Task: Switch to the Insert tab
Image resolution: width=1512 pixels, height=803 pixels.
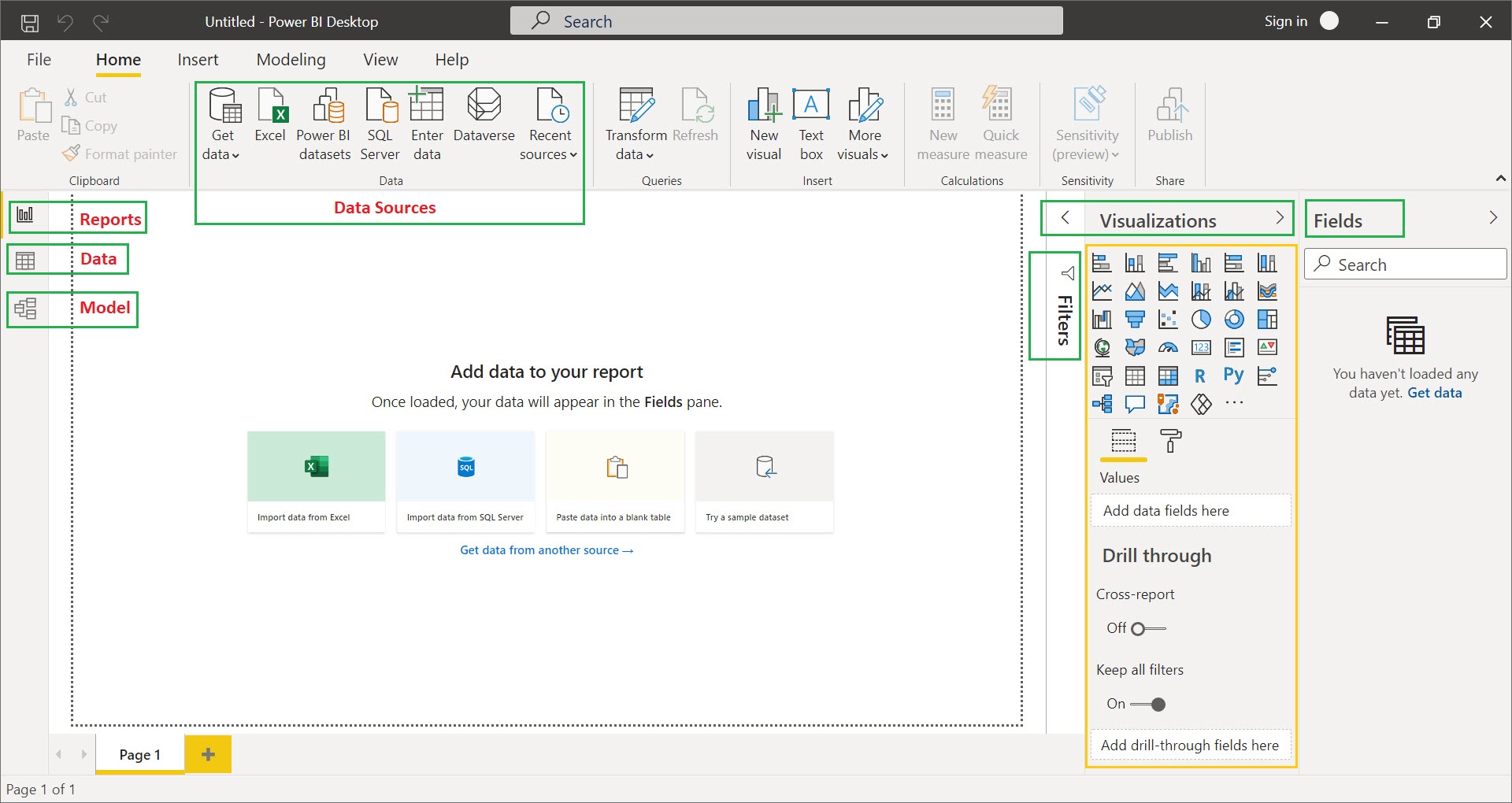Action: [198, 60]
